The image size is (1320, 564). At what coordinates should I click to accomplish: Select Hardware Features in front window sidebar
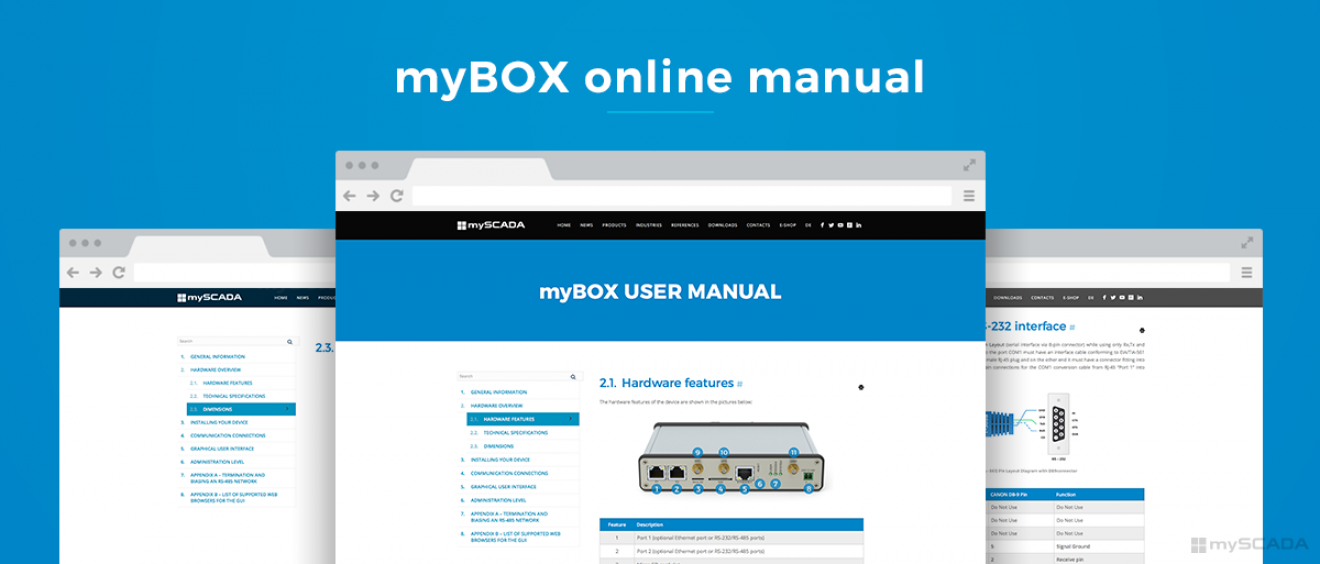tap(523, 419)
